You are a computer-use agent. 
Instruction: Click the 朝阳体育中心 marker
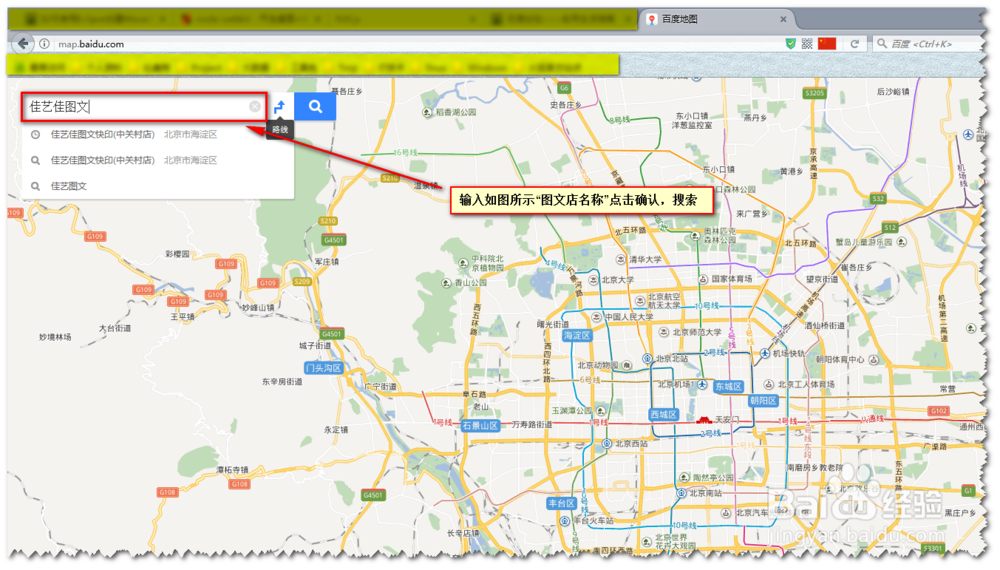tap(874, 360)
